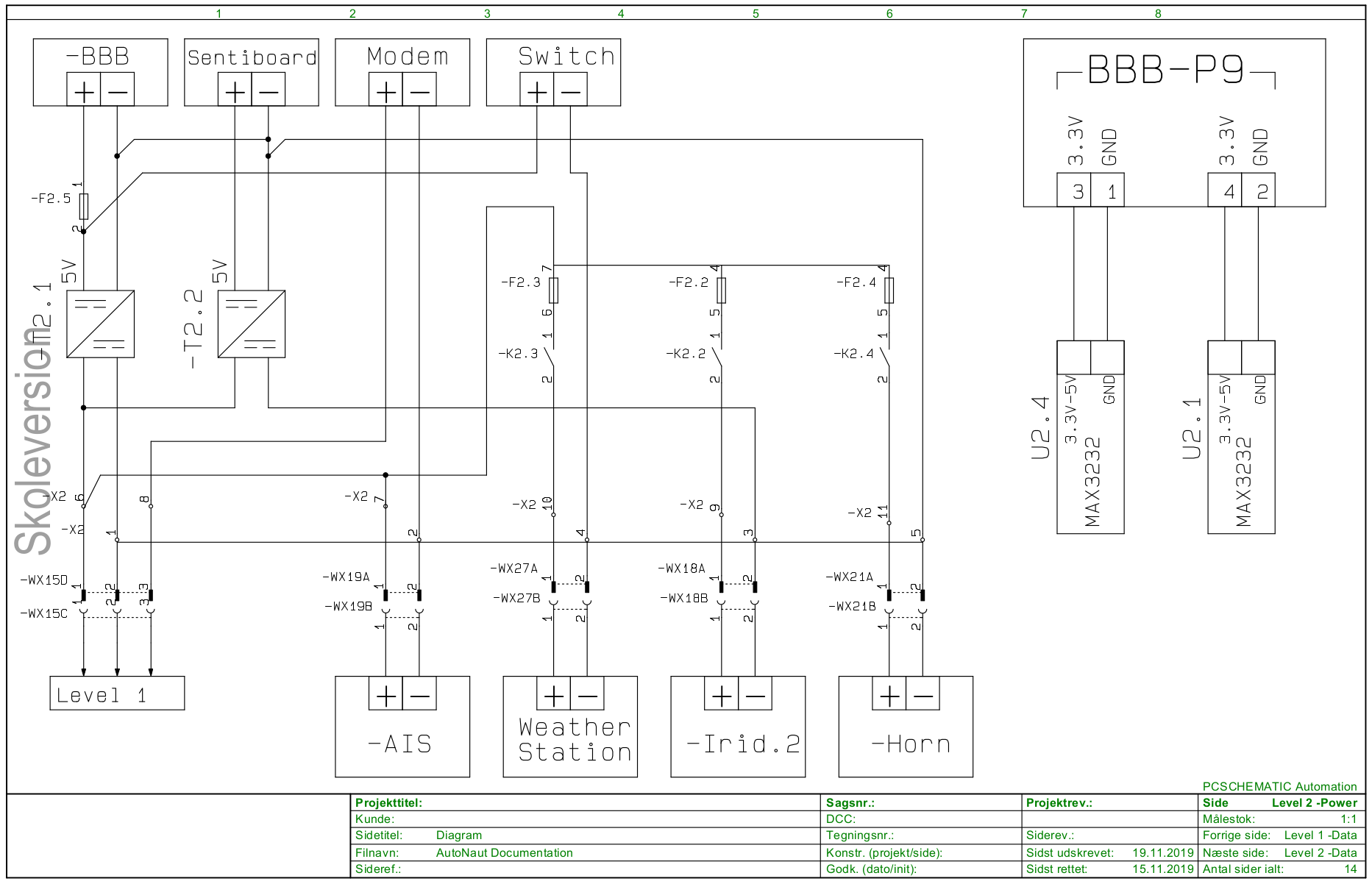Select the U2.4 MAX3232 component block

pyautogui.click(x=1090, y=437)
